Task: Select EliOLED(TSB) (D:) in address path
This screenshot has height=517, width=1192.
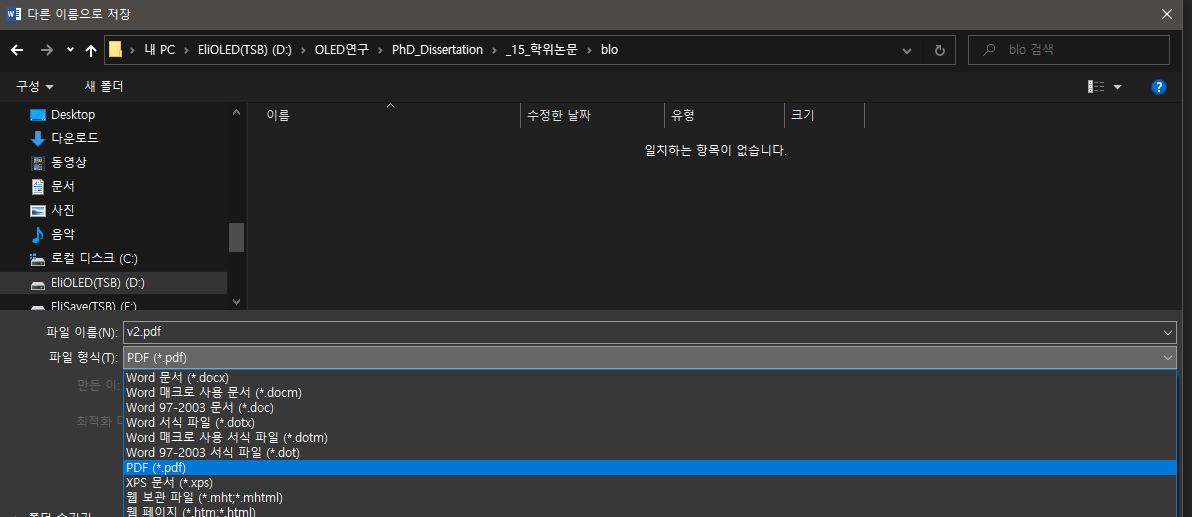Action: point(243,50)
